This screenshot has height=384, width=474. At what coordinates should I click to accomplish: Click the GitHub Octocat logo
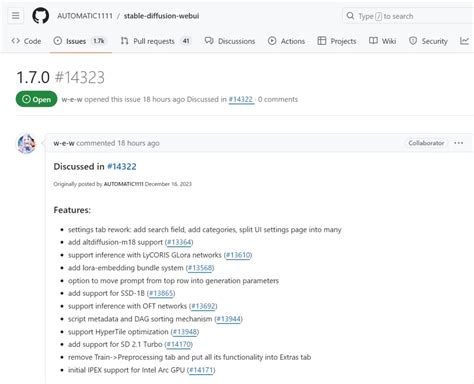point(41,16)
